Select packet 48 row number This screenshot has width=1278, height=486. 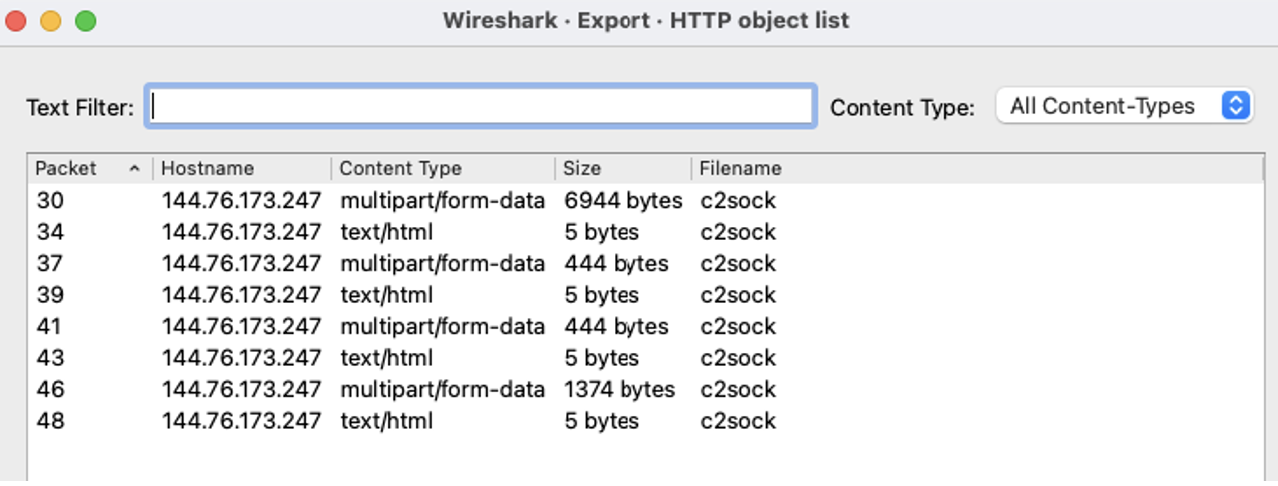coord(50,421)
